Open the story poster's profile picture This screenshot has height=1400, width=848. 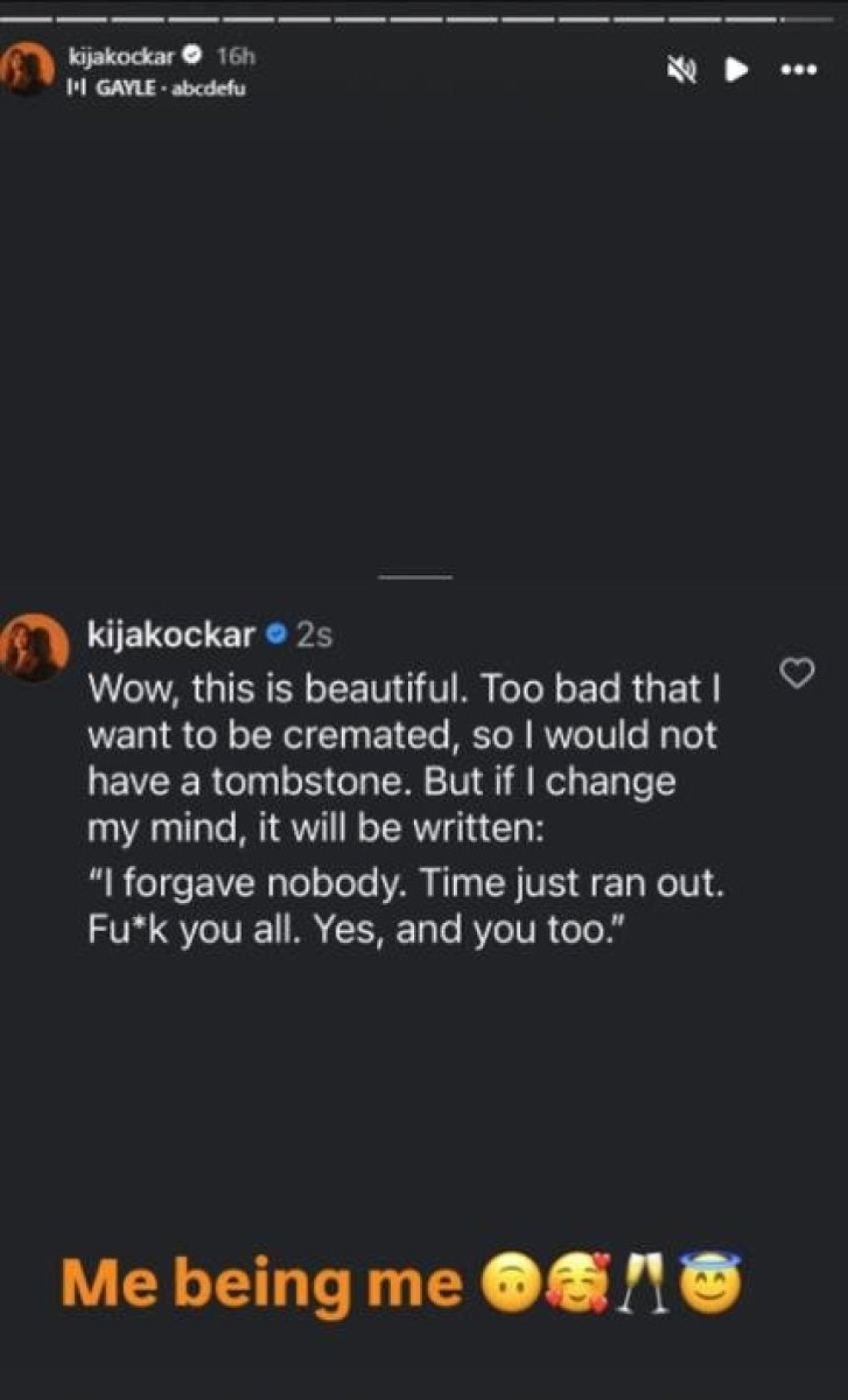tap(27, 69)
